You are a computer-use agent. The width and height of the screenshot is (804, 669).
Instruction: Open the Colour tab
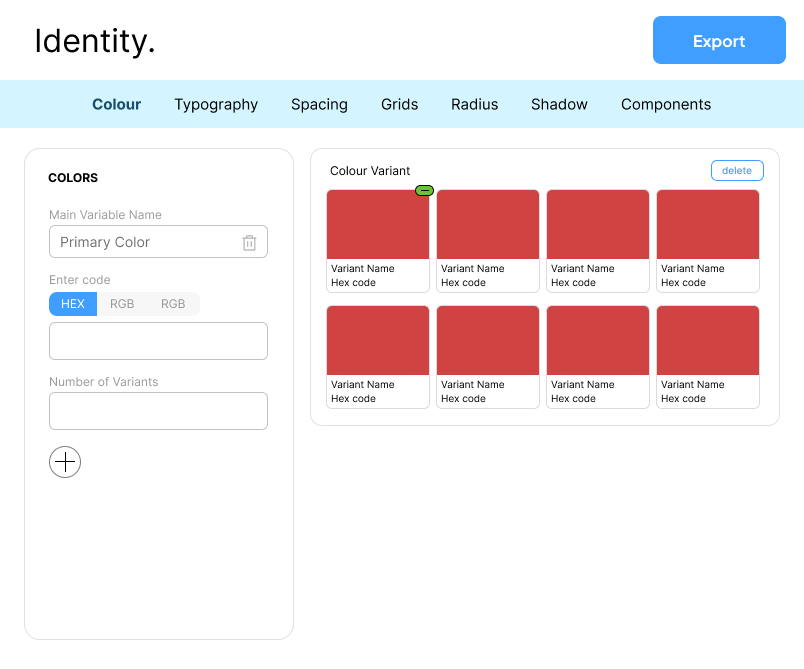116,104
